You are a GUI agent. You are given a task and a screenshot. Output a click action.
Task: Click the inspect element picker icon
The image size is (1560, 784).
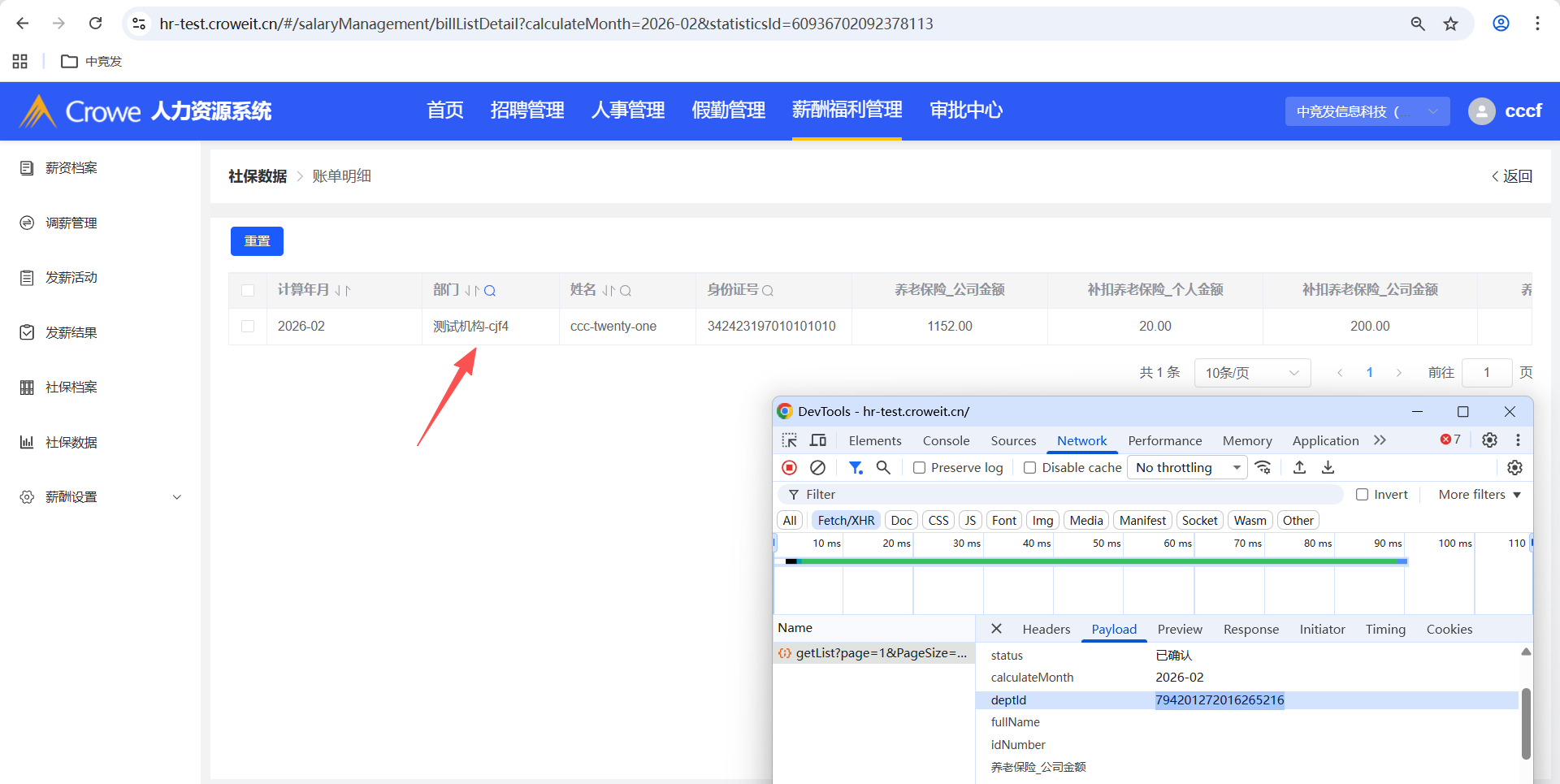pos(790,440)
